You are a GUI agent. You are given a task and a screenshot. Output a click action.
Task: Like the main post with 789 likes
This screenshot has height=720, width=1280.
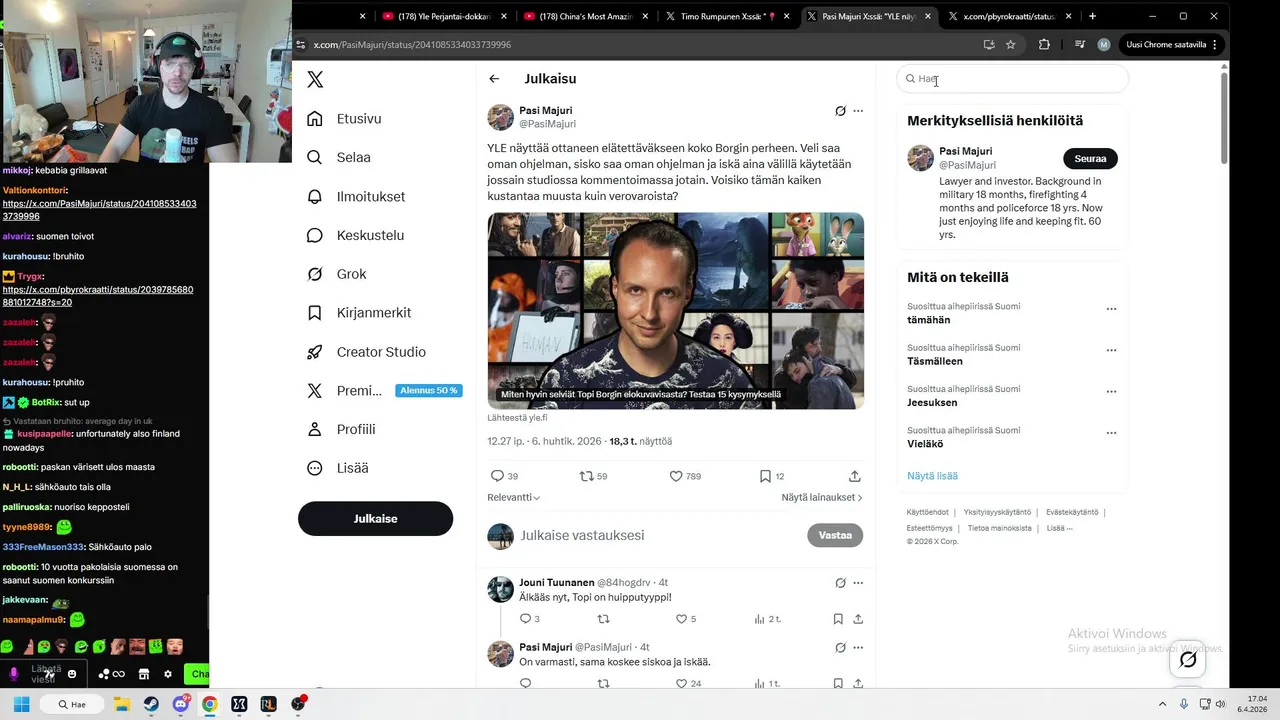tap(676, 476)
